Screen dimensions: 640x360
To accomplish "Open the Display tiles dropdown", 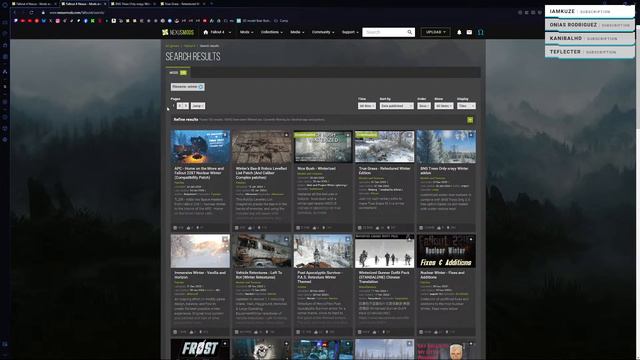I will coord(466,106).
